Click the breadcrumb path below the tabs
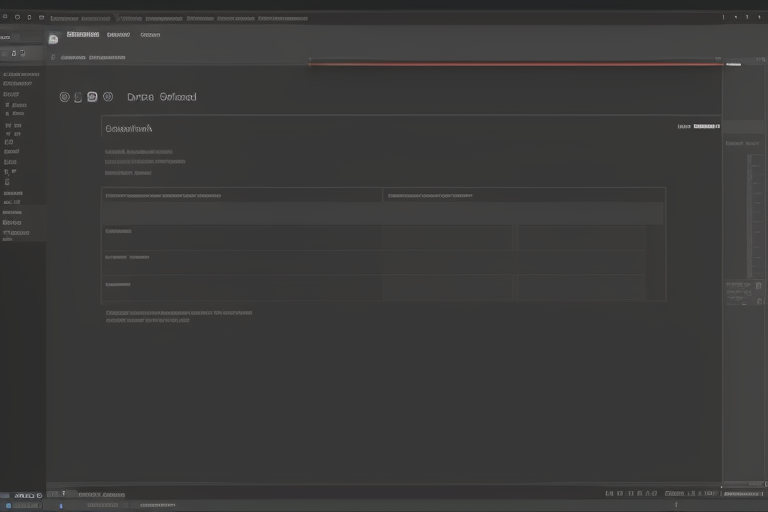Image resolution: width=768 pixels, height=512 pixels. pyautogui.click(x=92, y=58)
